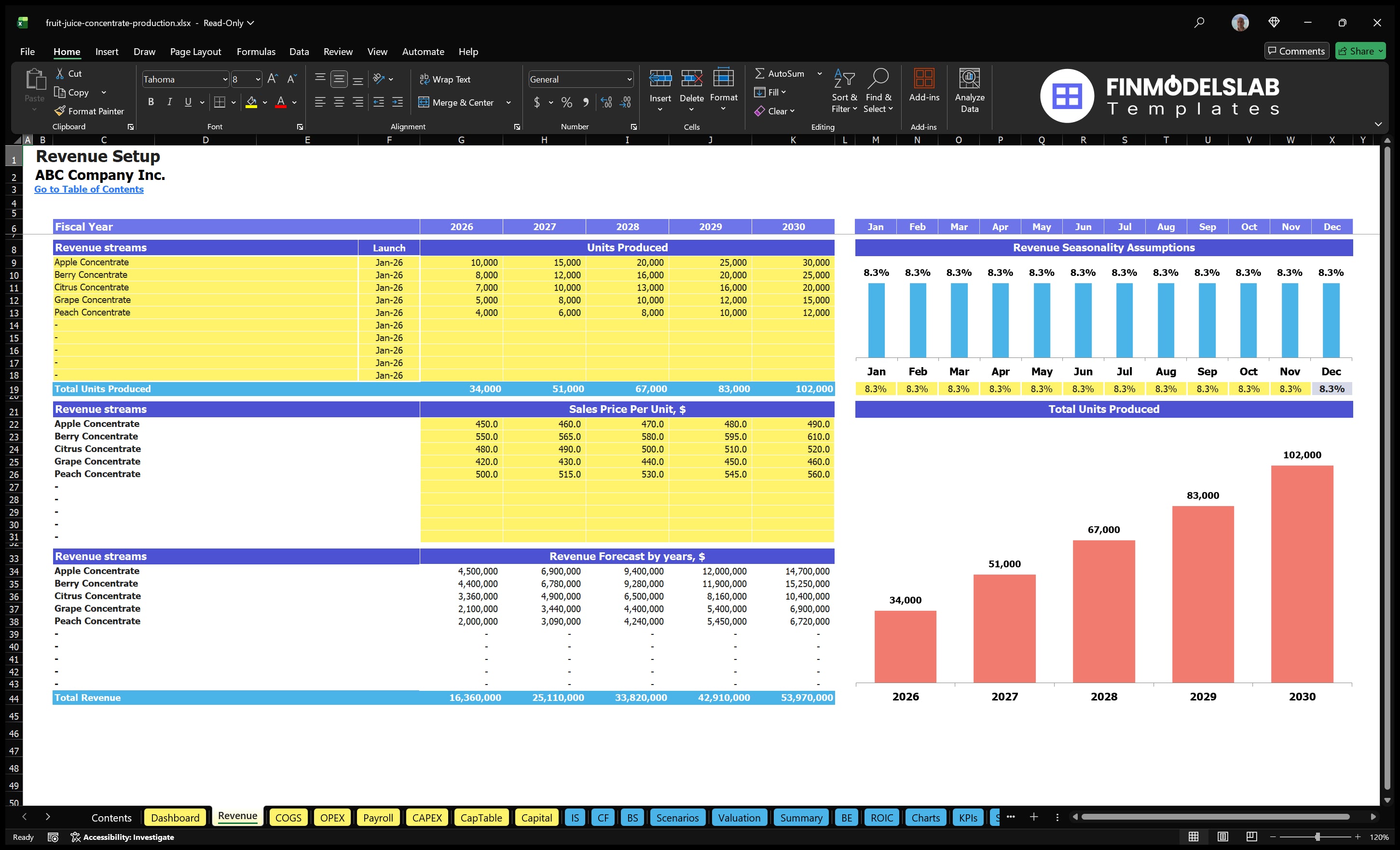Screen dimensions: 1400x850
Task: Apply Merge & Center formatting
Action: [457, 102]
